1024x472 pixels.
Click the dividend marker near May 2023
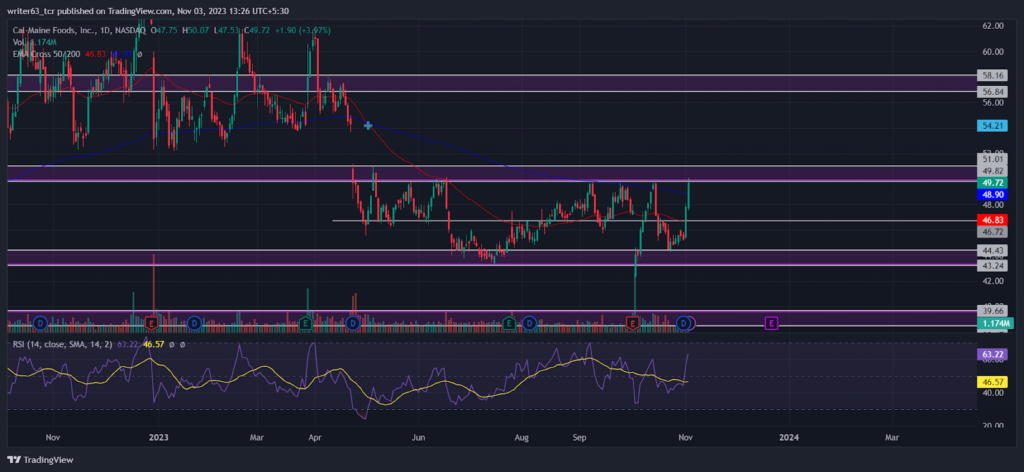click(x=353, y=323)
